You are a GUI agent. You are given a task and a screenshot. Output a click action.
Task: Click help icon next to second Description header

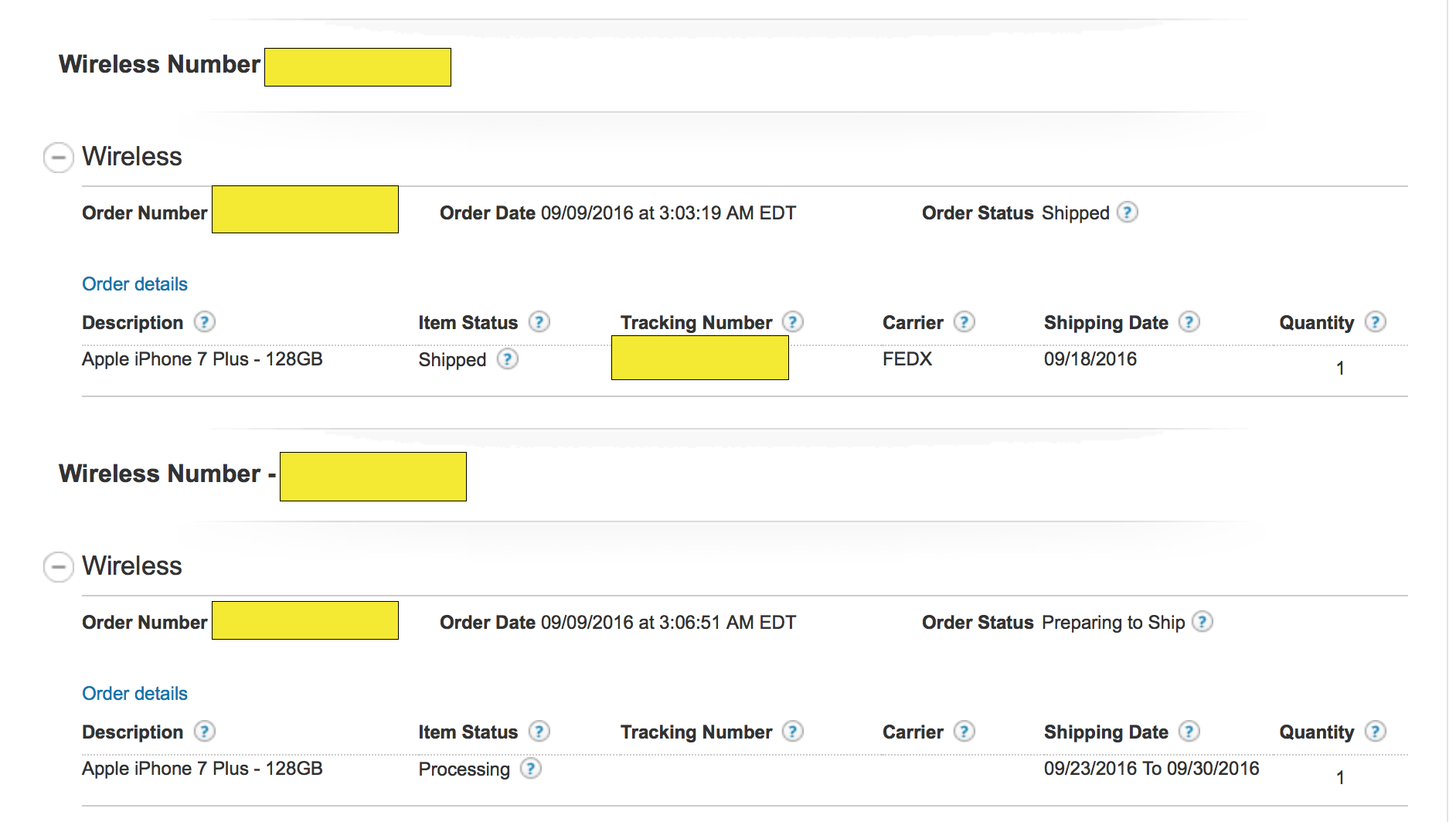tap(204, 732)
